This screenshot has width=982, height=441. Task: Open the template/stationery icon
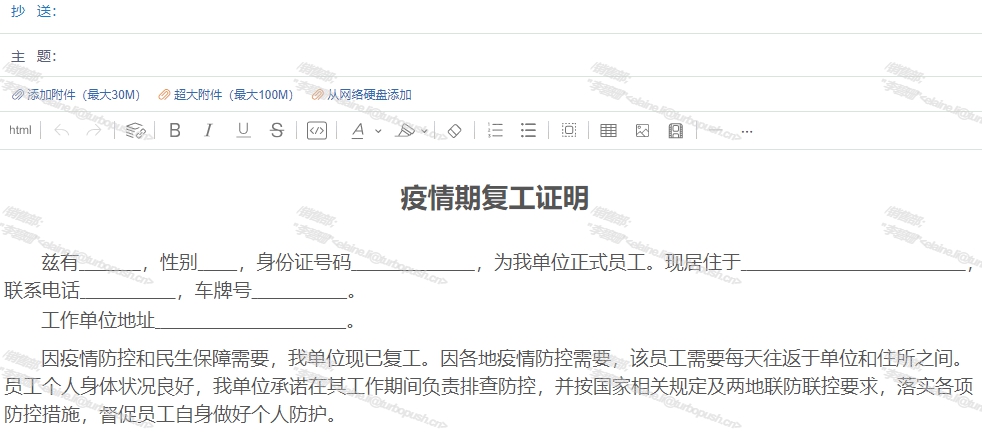pos(676,130)
